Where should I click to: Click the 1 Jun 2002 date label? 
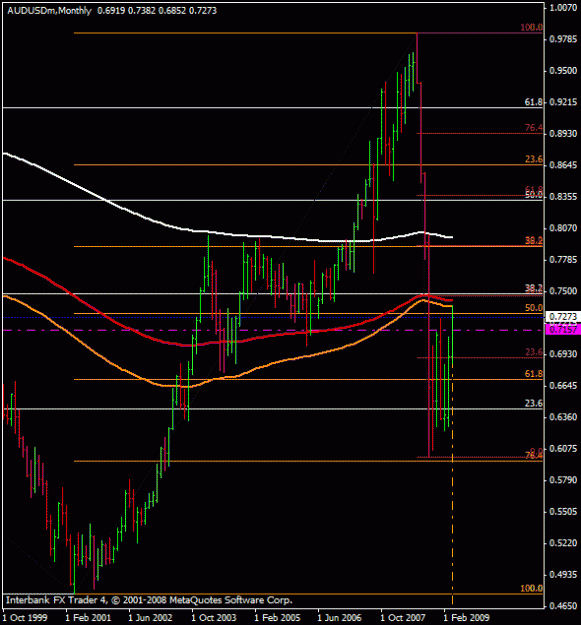151,617
